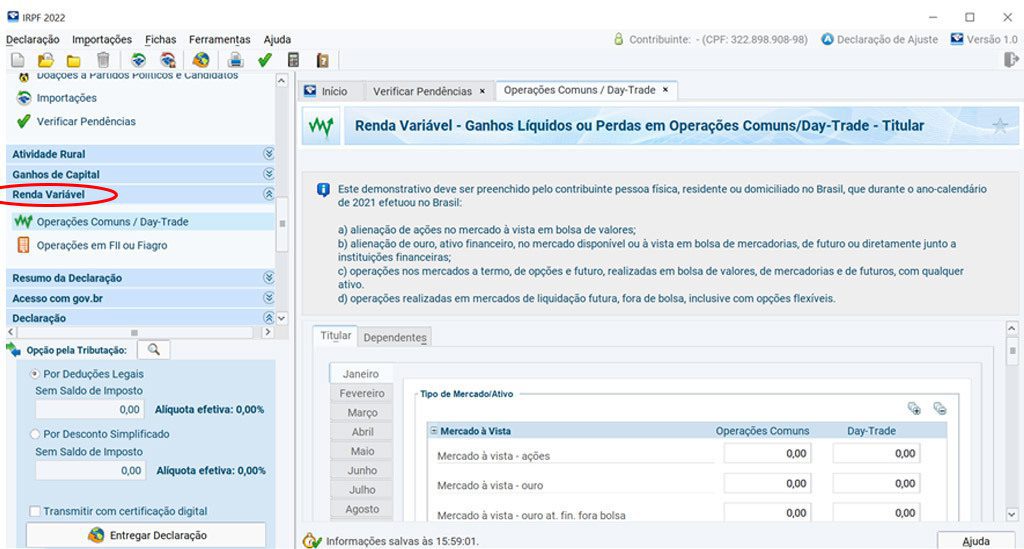Collapse the Mercado à Vista group
Screen dimensions: 1024x549
pos(434,431)
